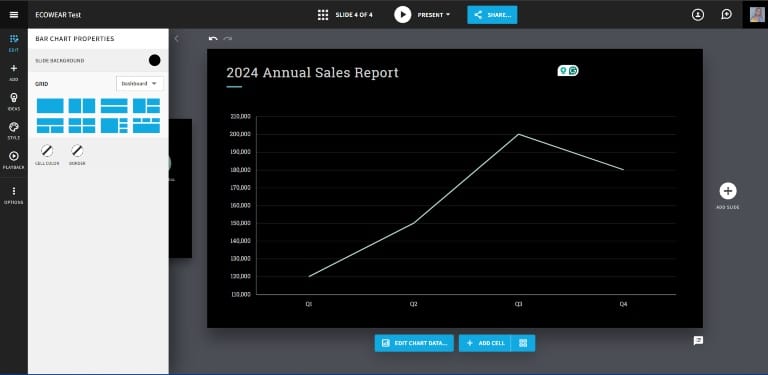Expand the Grid style dropdown

coord(140,84)
